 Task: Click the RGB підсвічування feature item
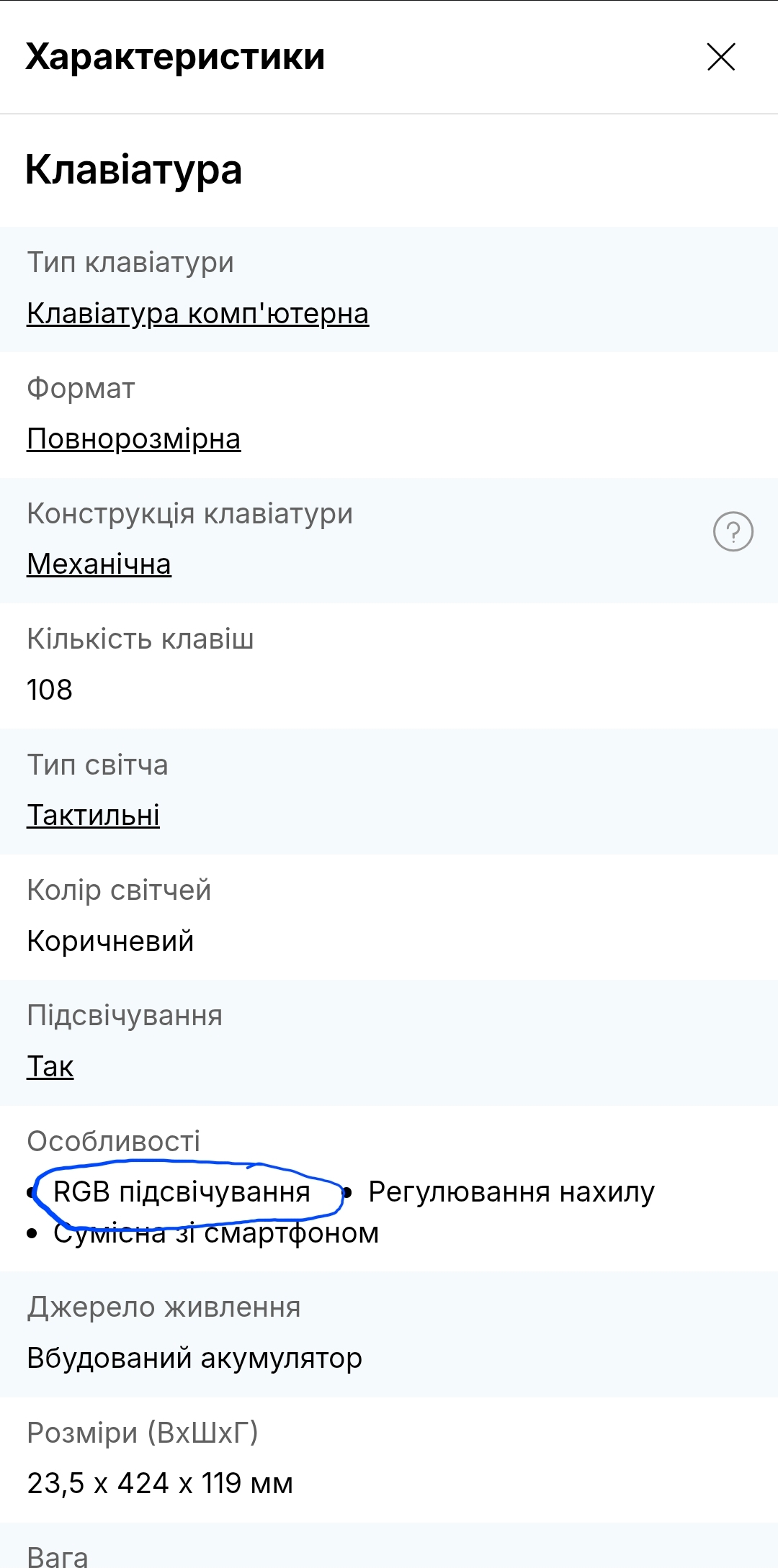click(182, 1192)
